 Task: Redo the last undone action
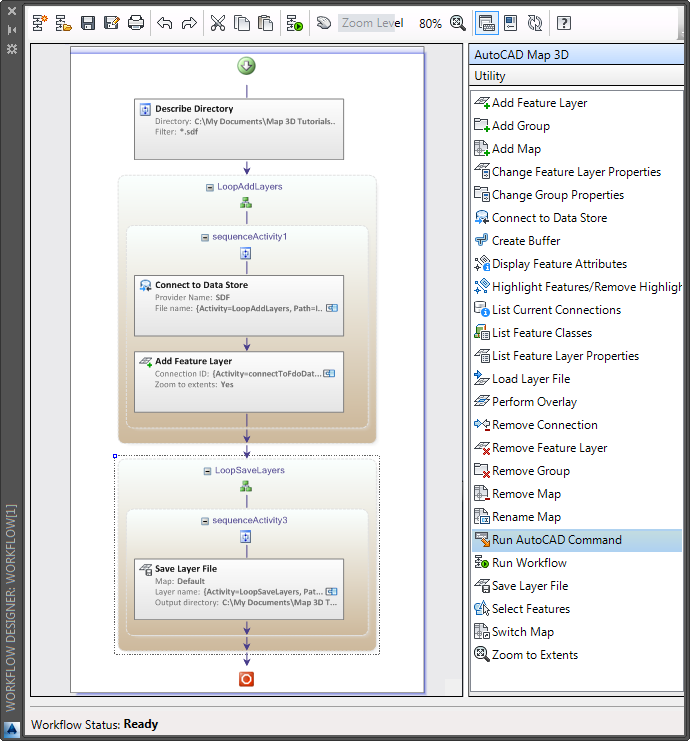[189, 23]
